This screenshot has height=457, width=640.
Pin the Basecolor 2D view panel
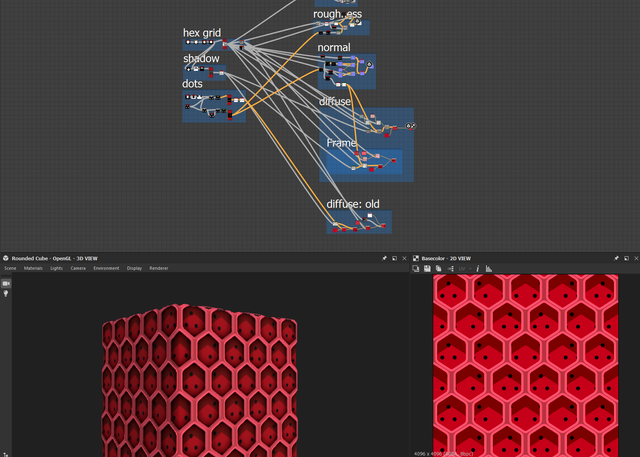point(615,258)
